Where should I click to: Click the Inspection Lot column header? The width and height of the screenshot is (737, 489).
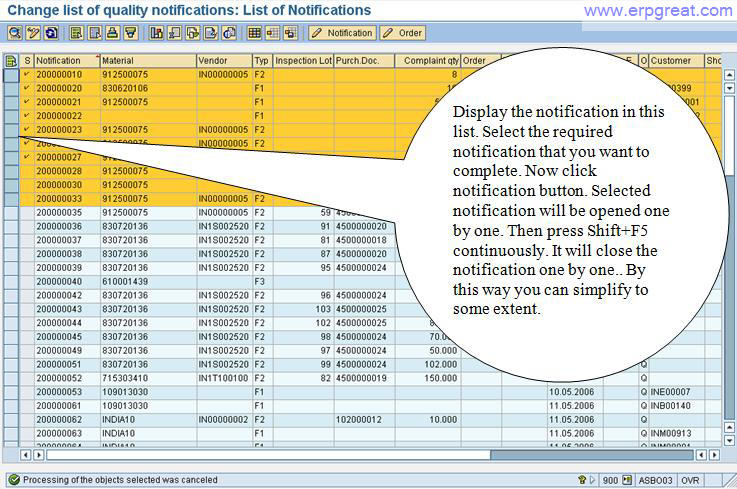coord(303,61)
